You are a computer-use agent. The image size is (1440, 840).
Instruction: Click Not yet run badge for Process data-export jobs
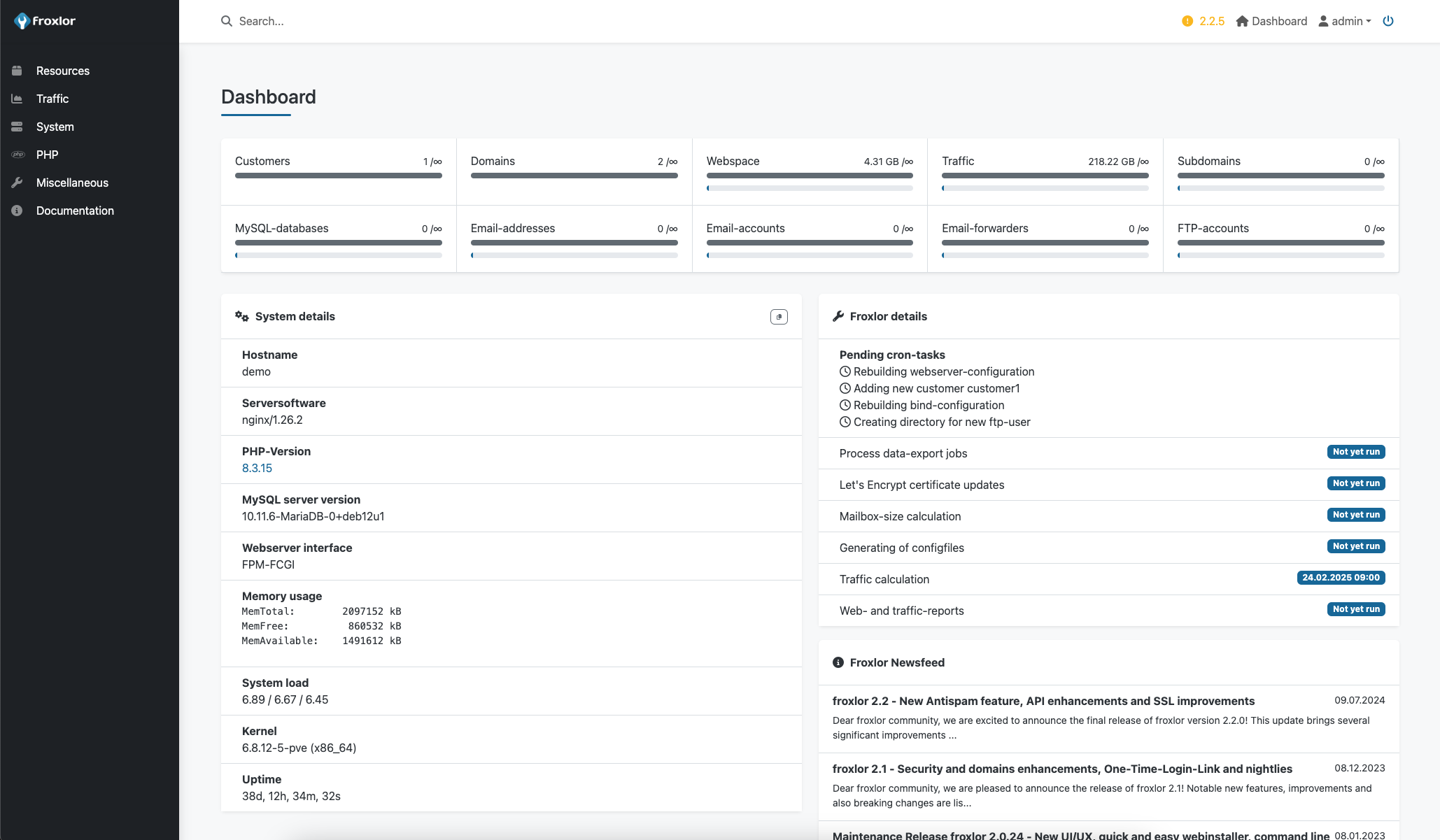(1356, 452)
